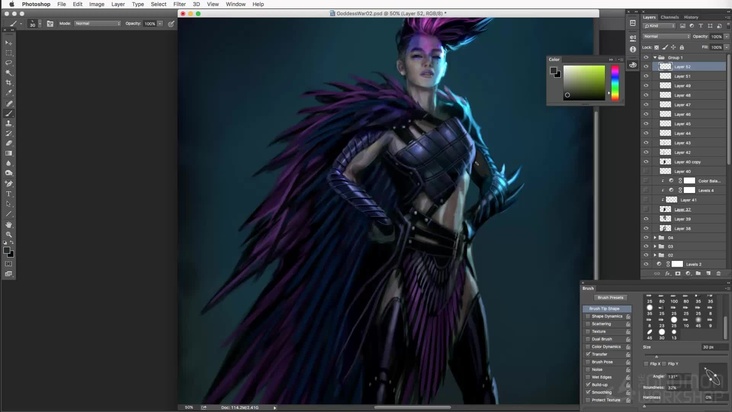The image size is (732, 412).
Task: Click the delete layer trash icon
Action: [718, 273]
